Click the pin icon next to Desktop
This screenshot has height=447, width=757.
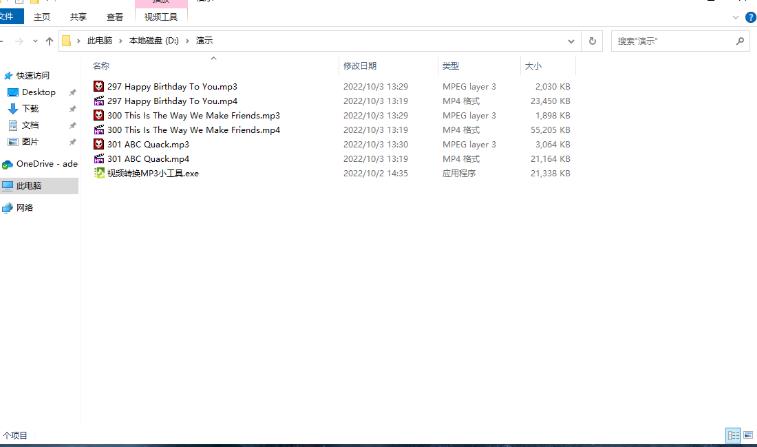72,92
